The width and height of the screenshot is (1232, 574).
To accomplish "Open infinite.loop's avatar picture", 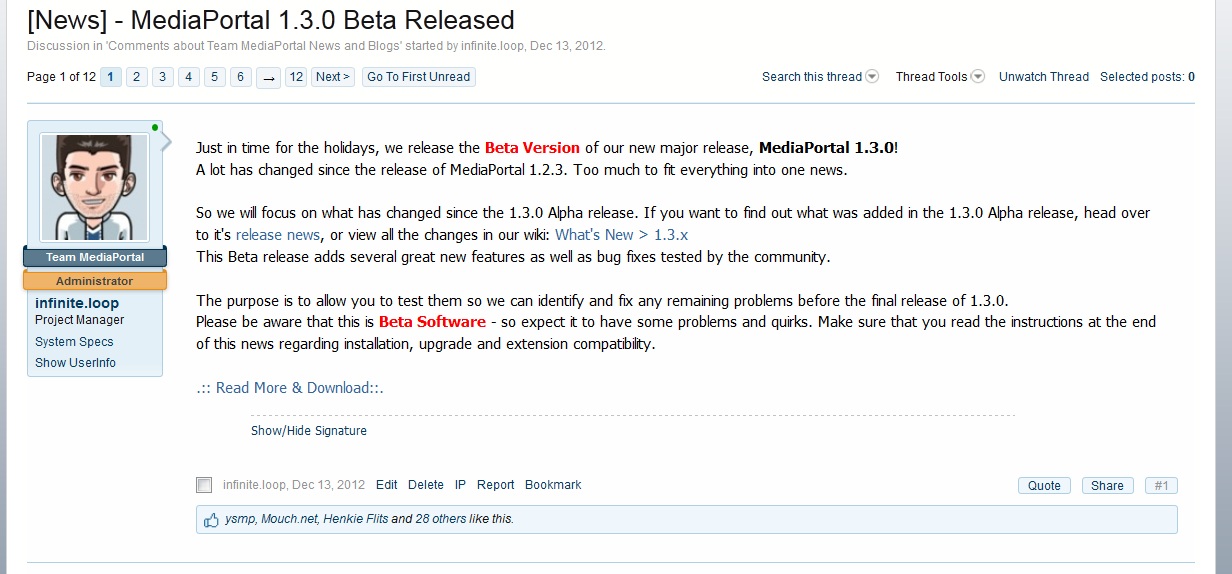I will 94,187.
